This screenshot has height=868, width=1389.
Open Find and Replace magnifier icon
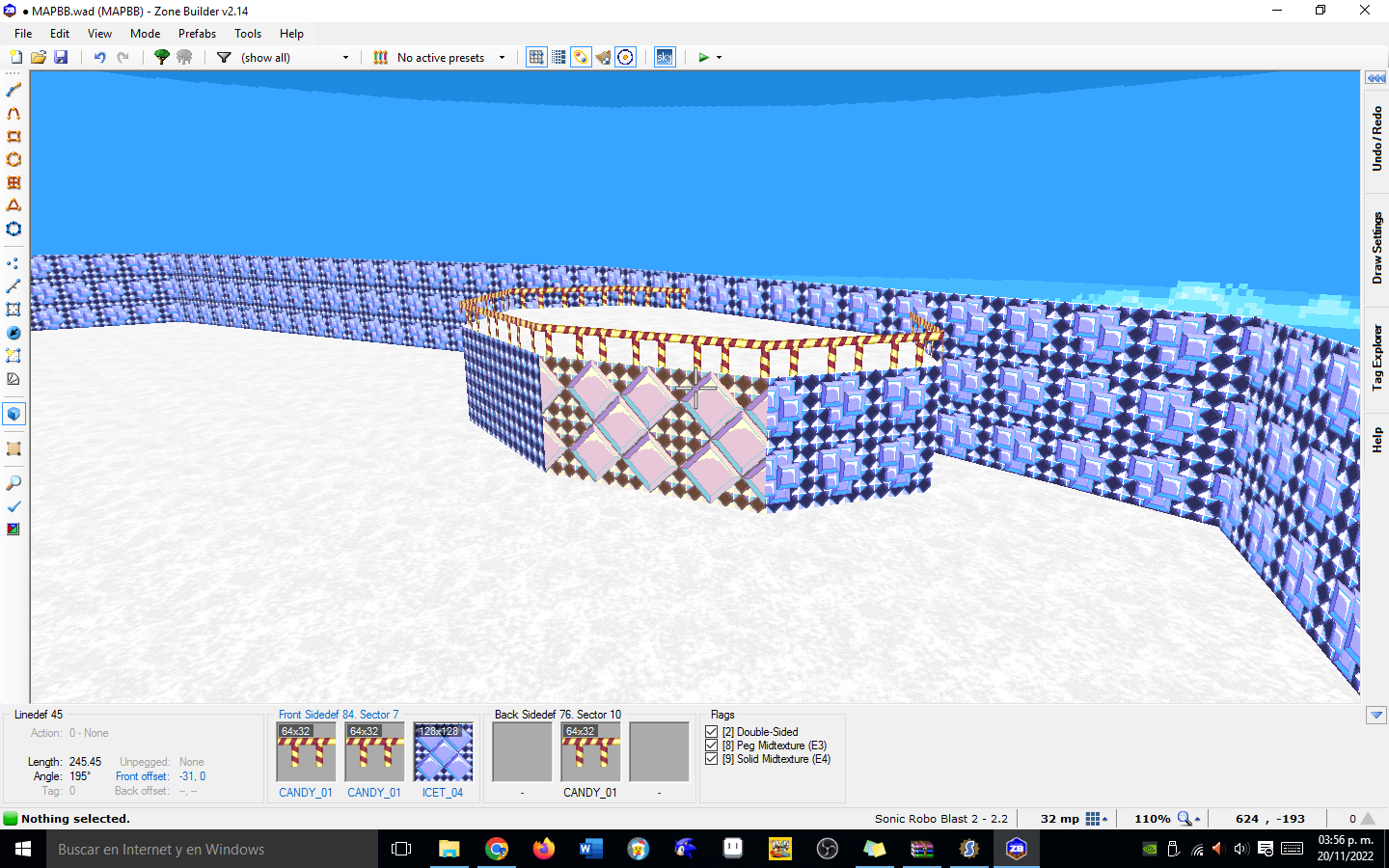click(x=14, y=483)
